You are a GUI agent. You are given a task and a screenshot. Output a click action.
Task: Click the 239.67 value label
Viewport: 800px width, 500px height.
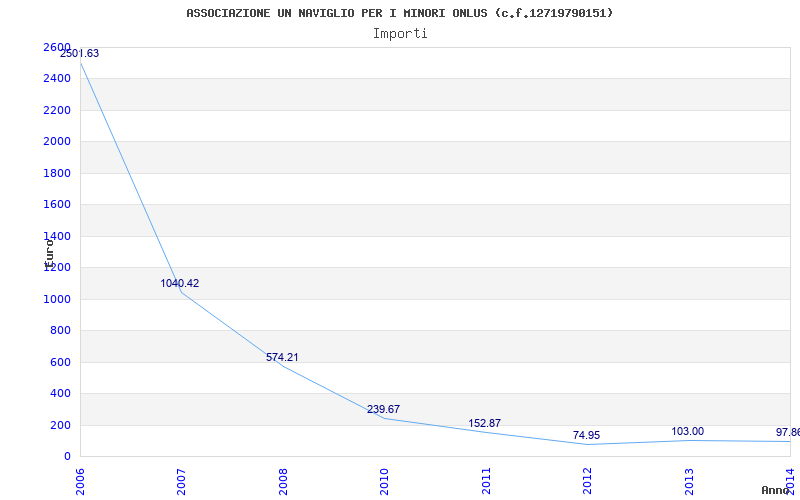pyautogui.click(x=383, y=409)
